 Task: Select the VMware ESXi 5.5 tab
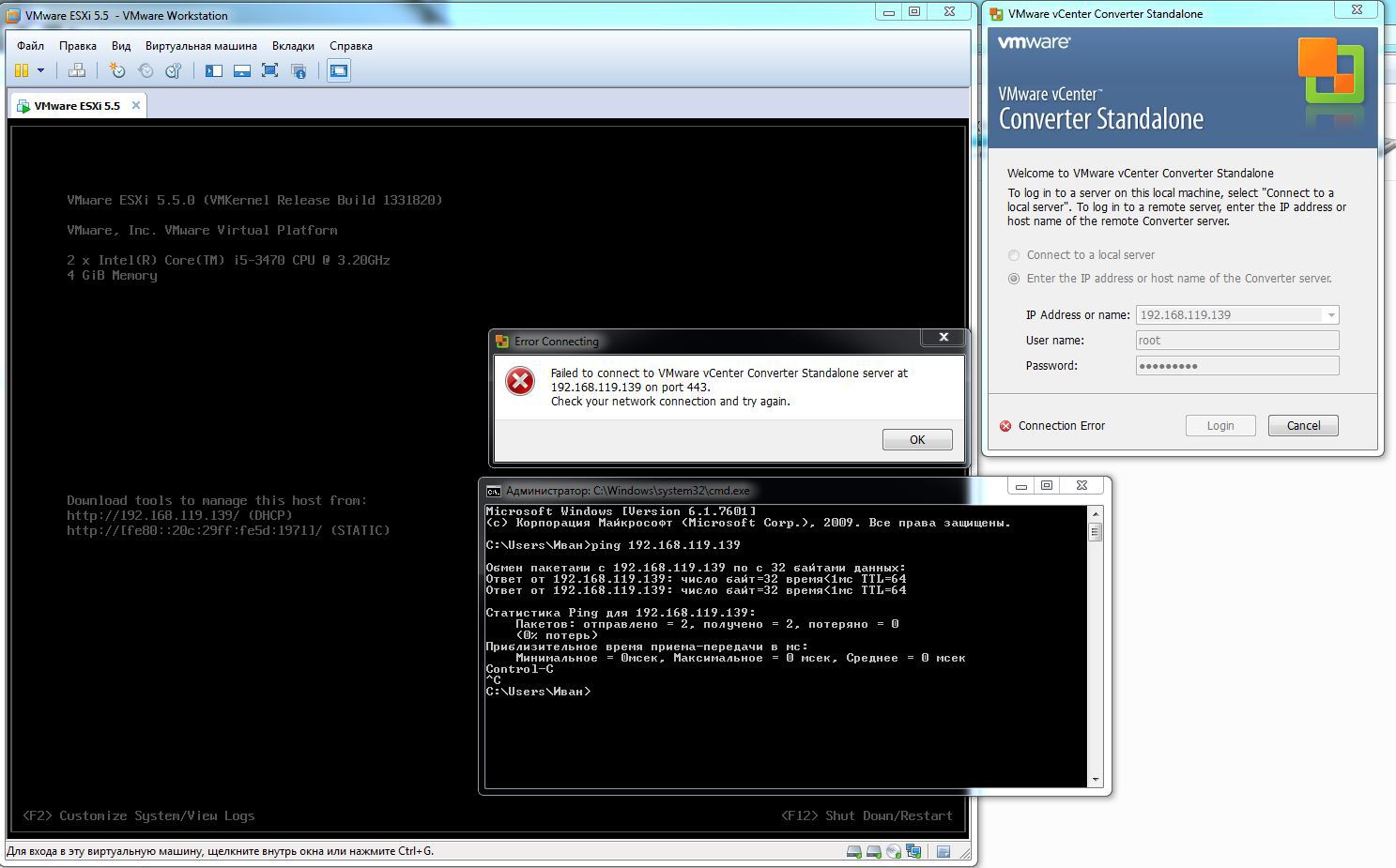[77, 106]
